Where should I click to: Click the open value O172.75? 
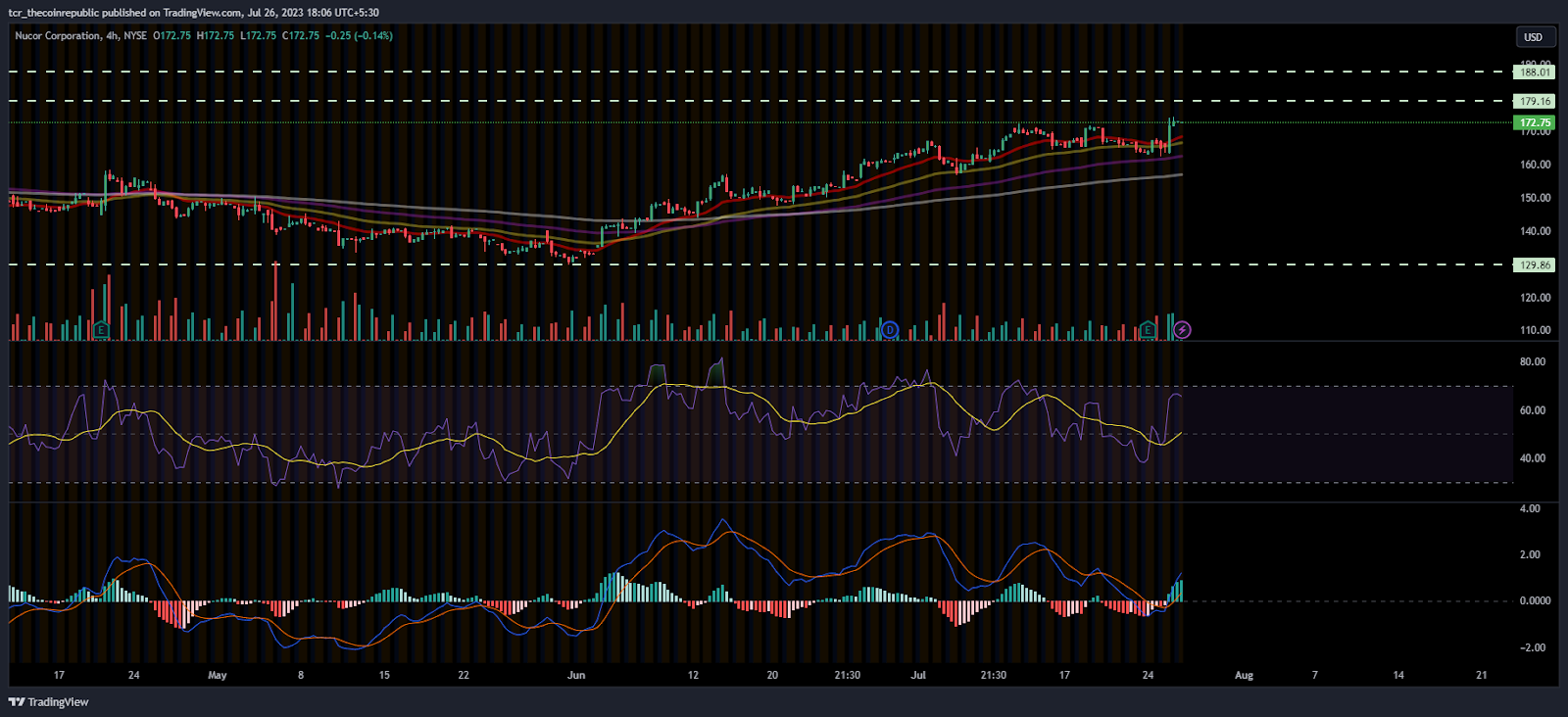172,35
